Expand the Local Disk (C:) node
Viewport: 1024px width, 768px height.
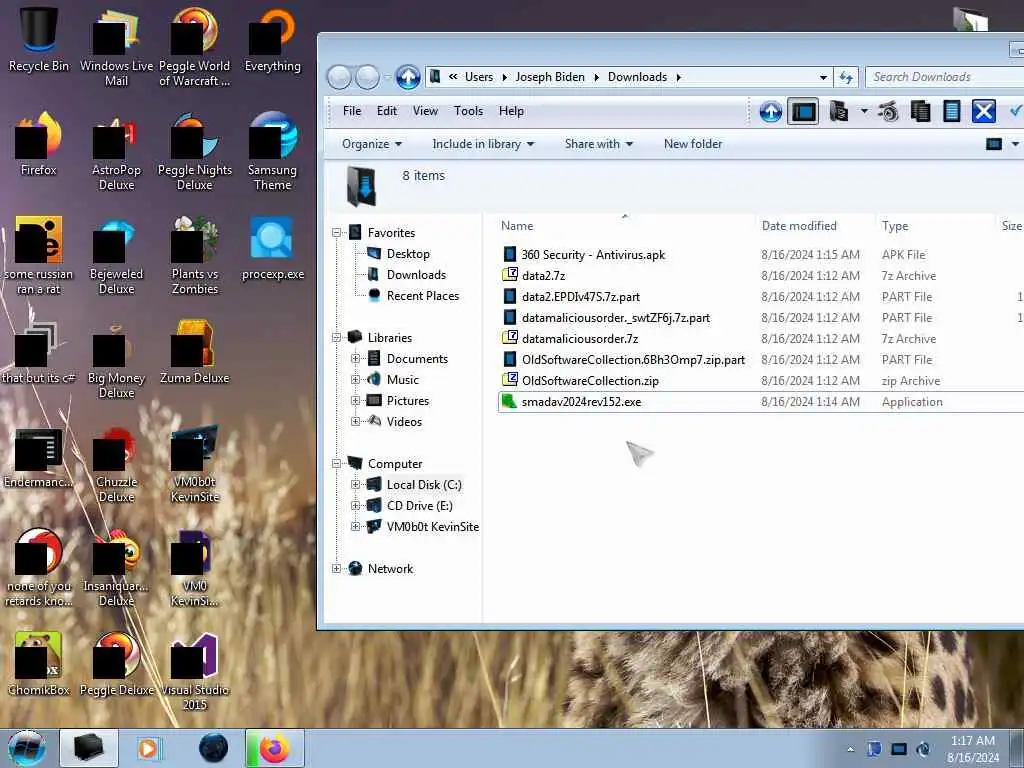tap(356, 485)
